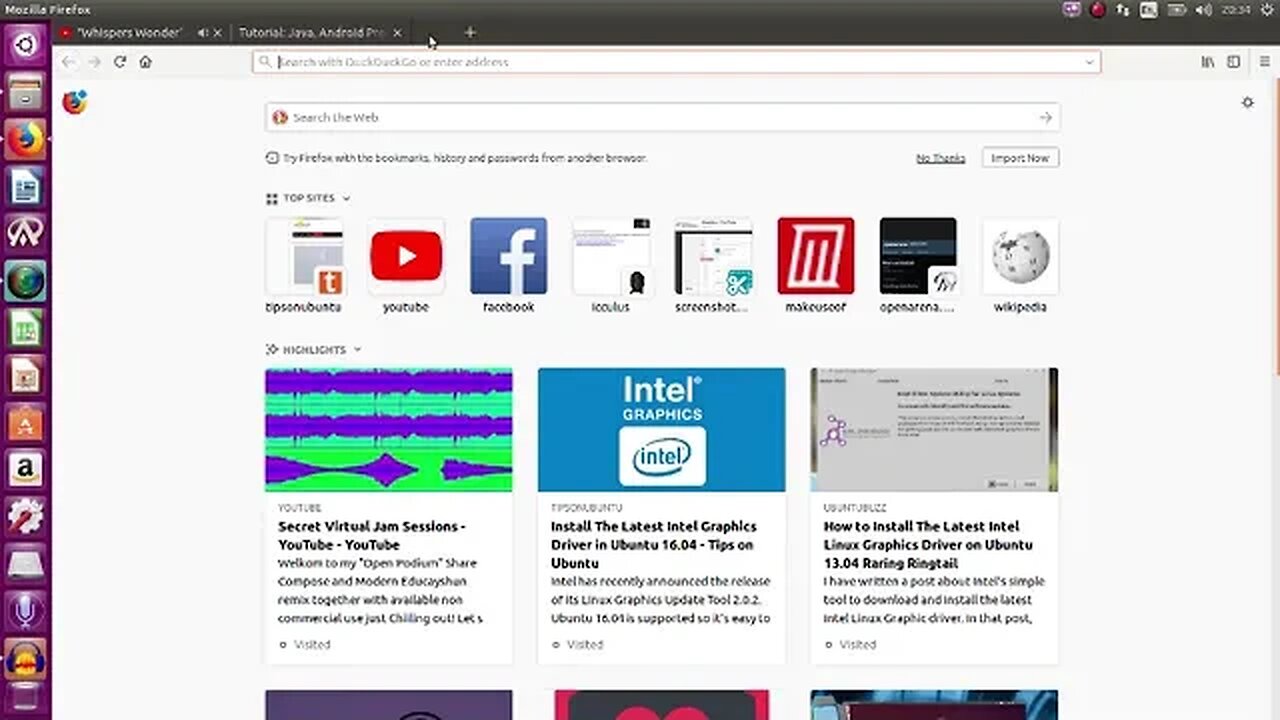Open How to Install Latest Intel Linux Graphics article
1280x720 pixels.
(x=928, y=544)
